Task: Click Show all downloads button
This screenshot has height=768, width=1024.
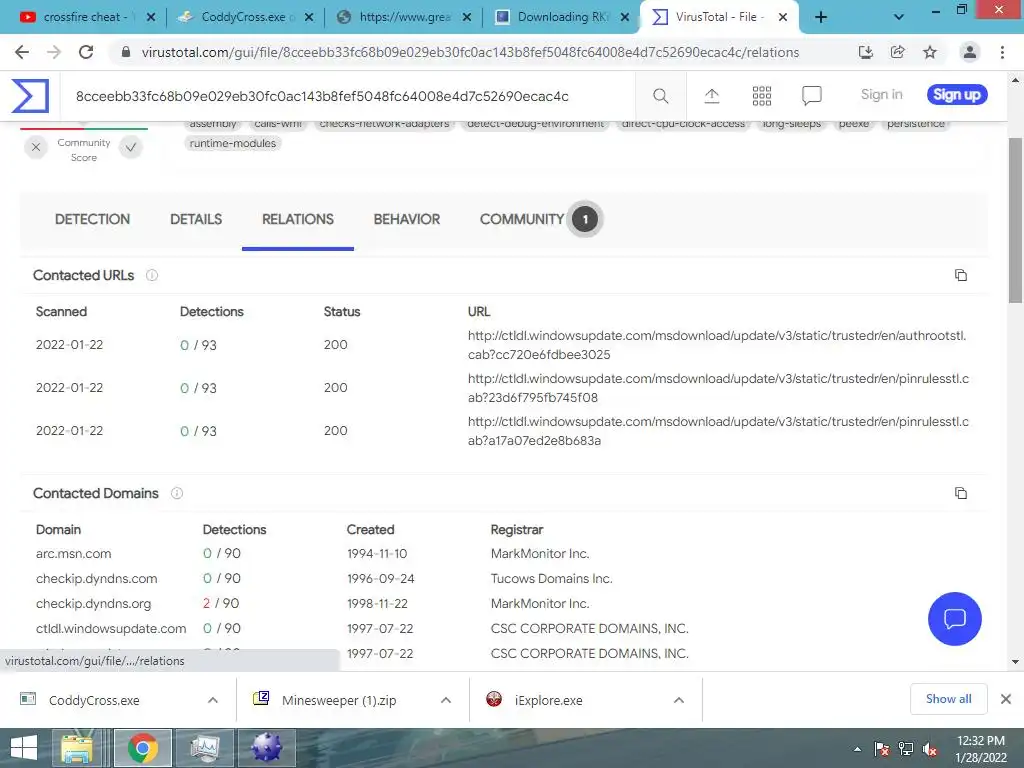Action: pyautogui.click(x=948, y=699)
